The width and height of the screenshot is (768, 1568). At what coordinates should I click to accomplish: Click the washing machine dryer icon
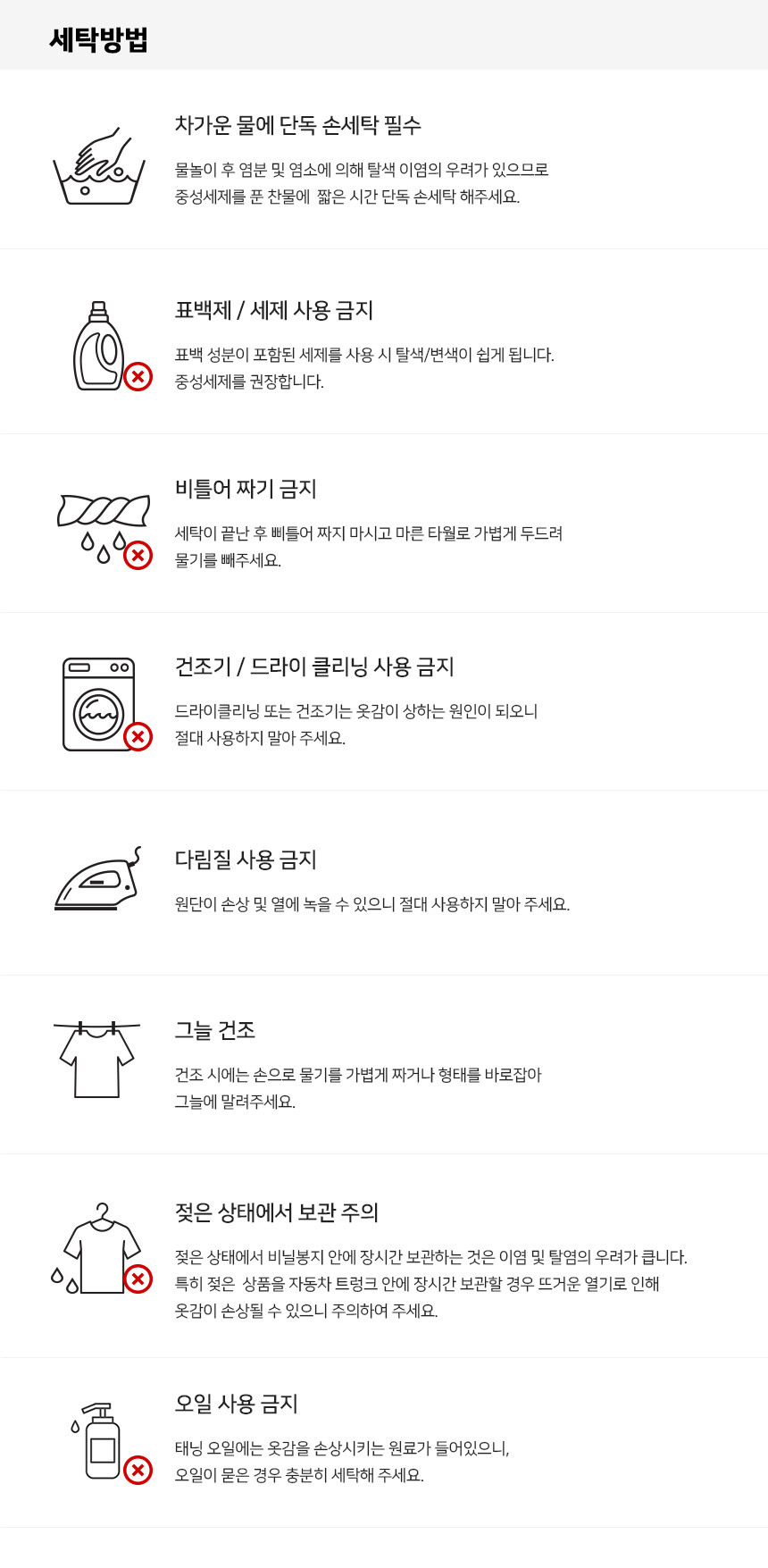(x=98, y=704)
